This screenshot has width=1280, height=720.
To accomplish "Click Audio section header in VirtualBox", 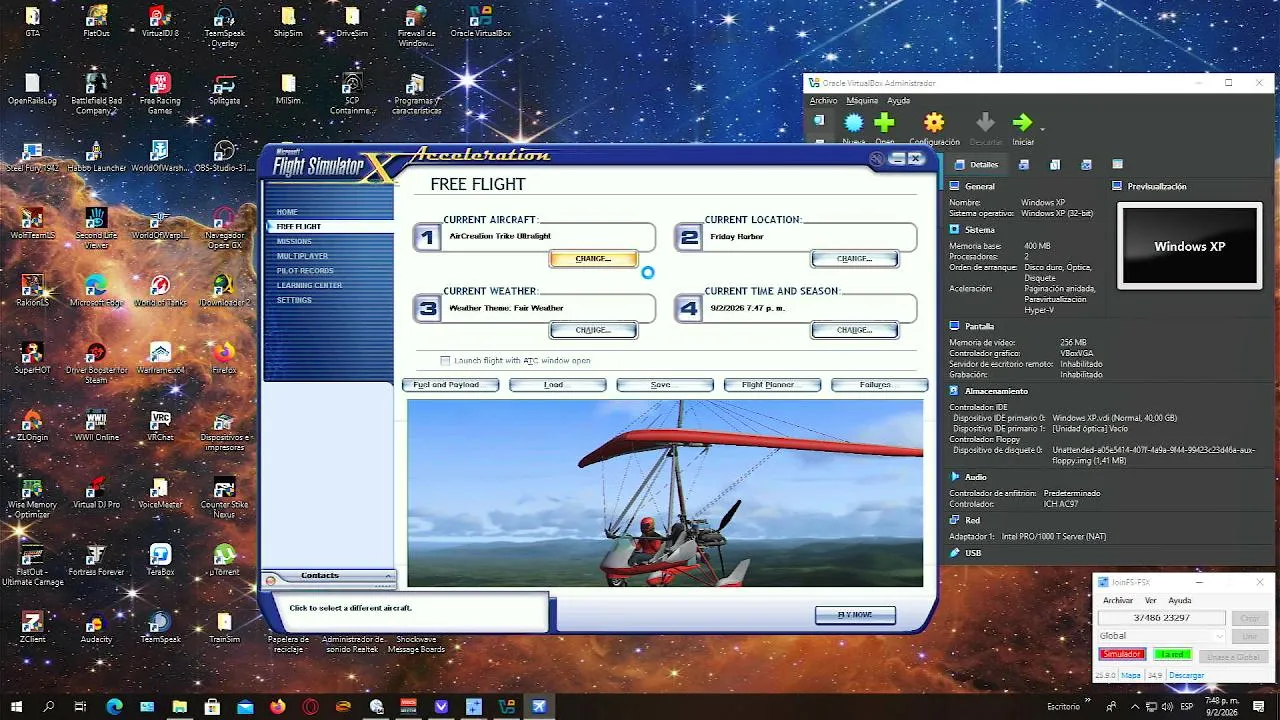I will 975,477.
